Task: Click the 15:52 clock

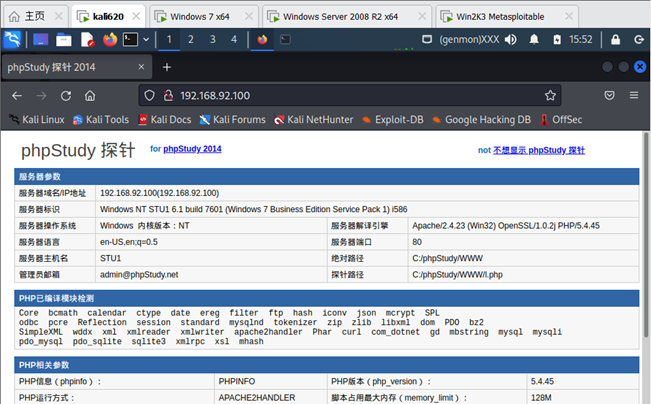Action: 580,39
